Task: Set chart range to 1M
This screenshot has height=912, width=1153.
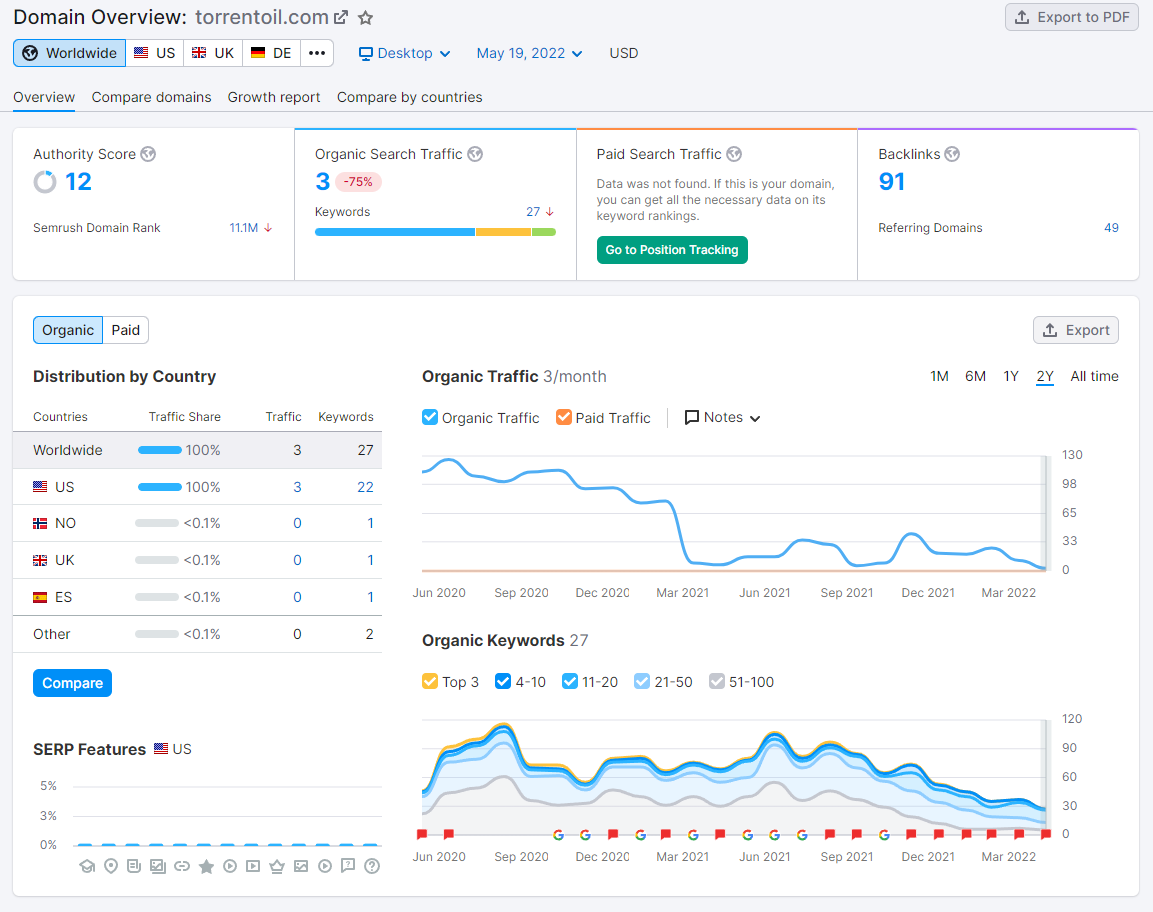Action: (939, 376)
